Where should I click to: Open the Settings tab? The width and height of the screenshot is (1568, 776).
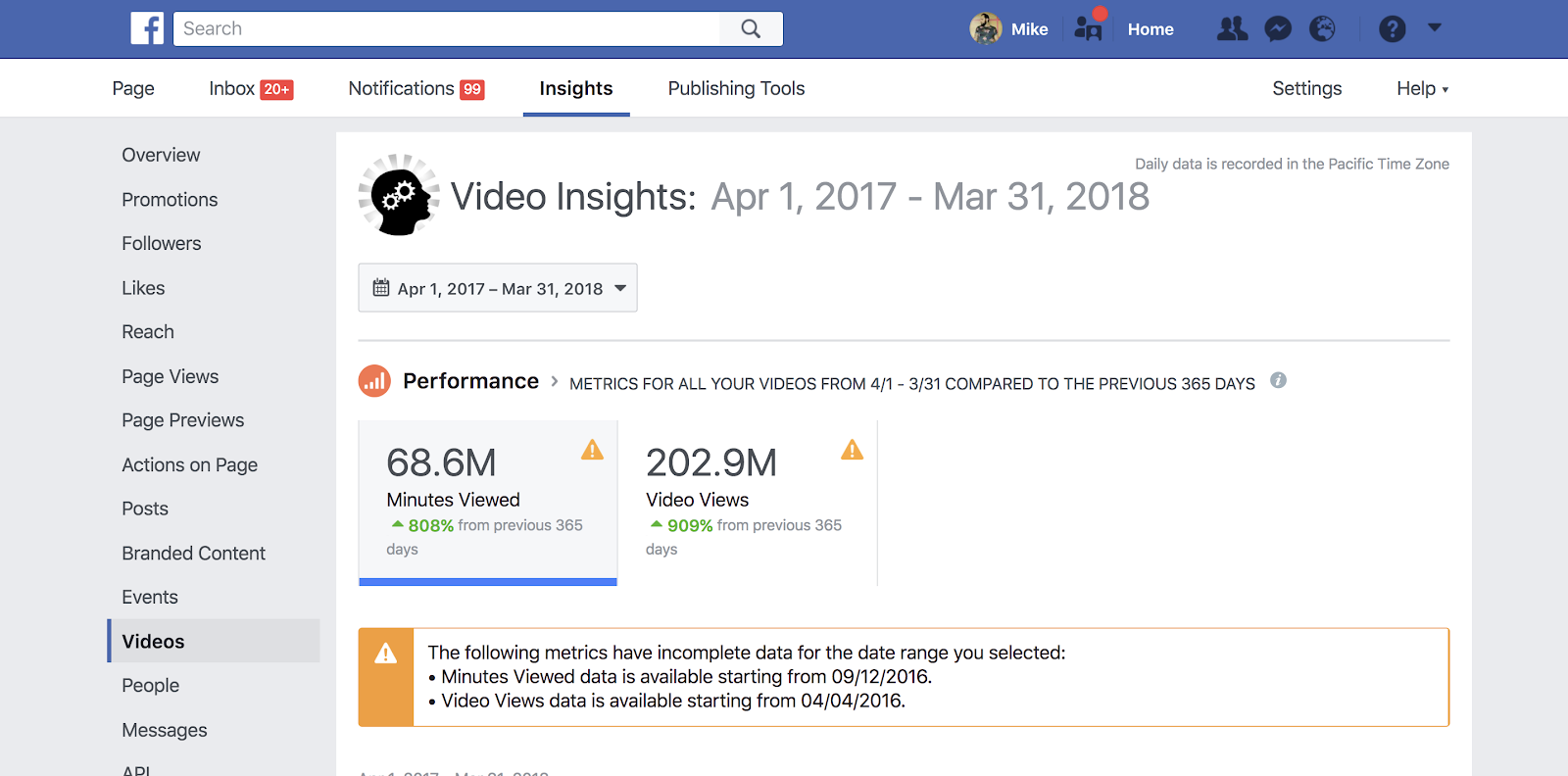tap(1306, 88)
